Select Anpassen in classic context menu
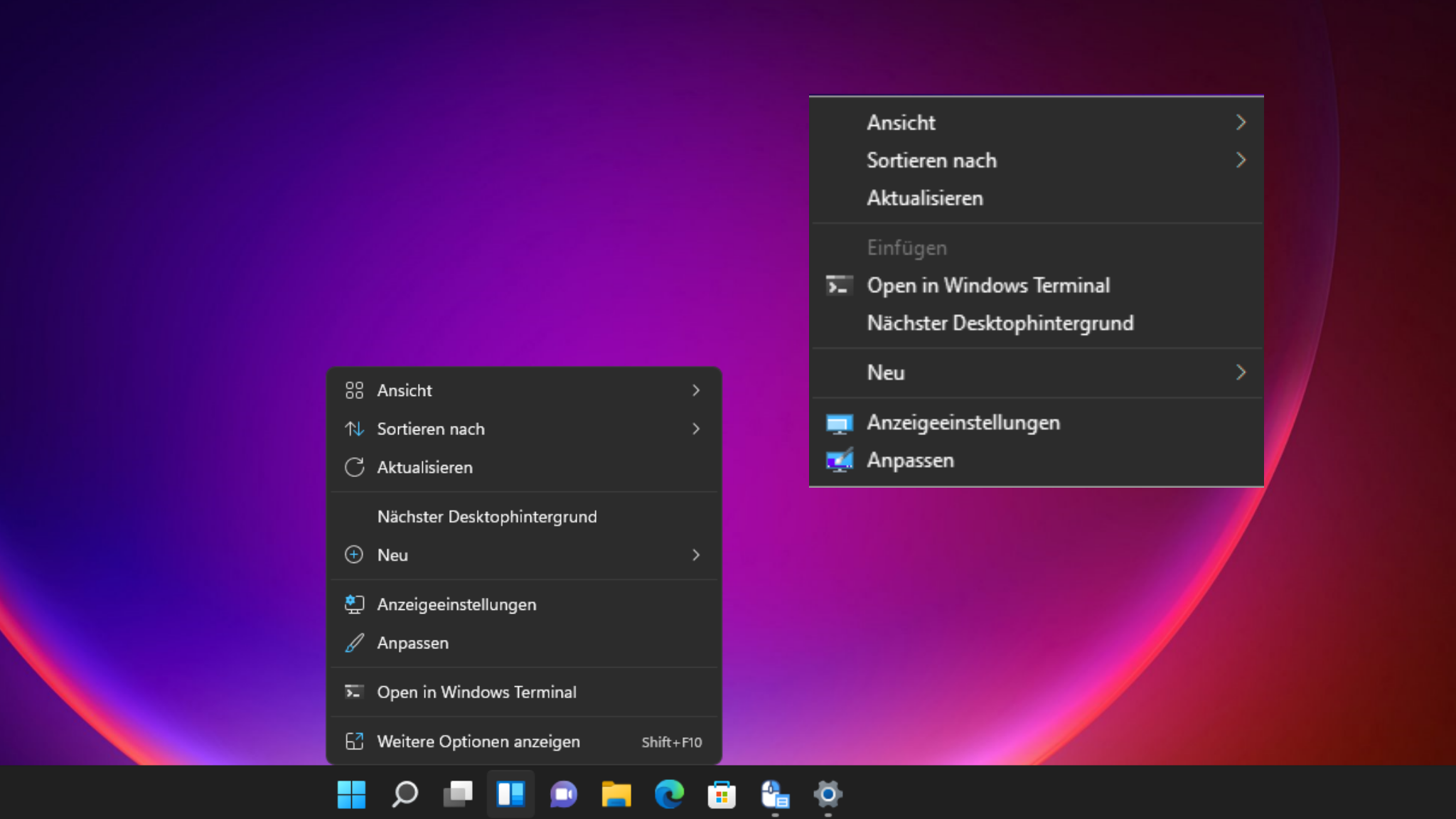 tap(1037, 460)
